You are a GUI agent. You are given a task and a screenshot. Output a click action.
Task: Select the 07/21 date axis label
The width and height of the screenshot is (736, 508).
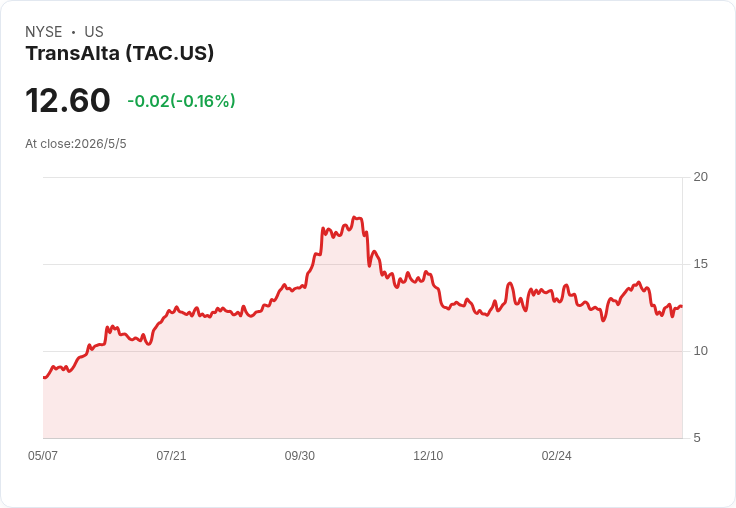tap(171, 456)
